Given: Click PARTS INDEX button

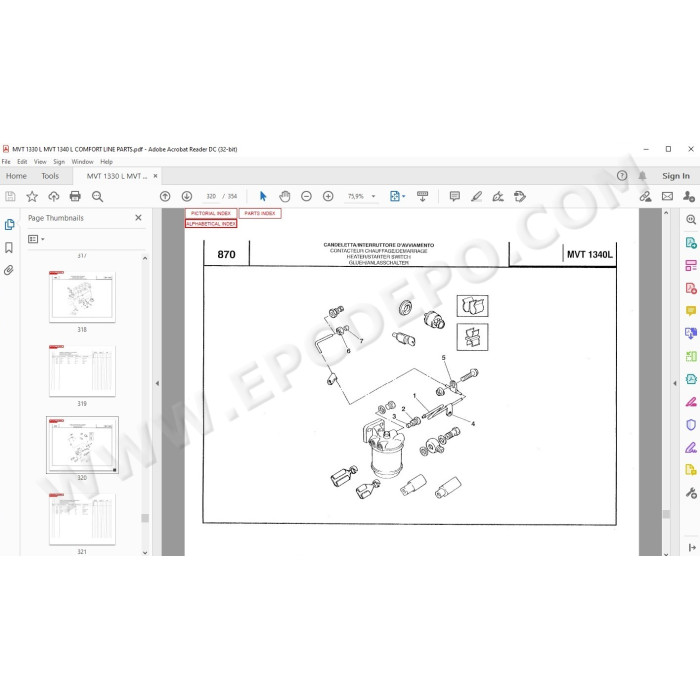Looking at the screenshot, I should click(x=260, y=213).
